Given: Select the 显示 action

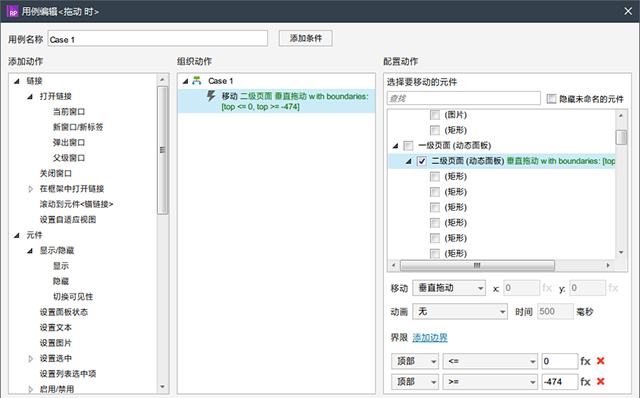Looking at the screenshot, I should (x=61, y=266).
